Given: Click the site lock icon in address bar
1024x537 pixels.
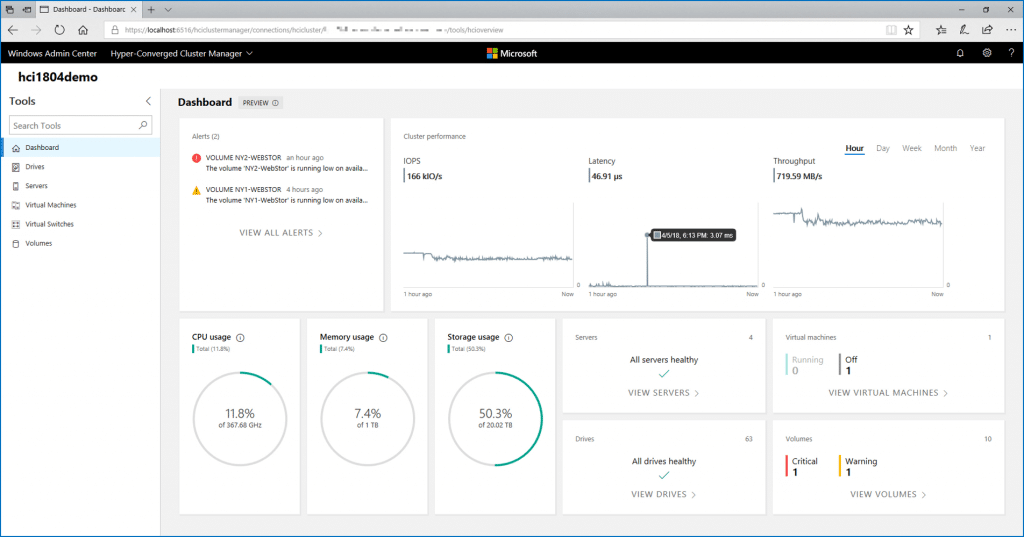Looking at the screenshot, I should pos(115,30).
